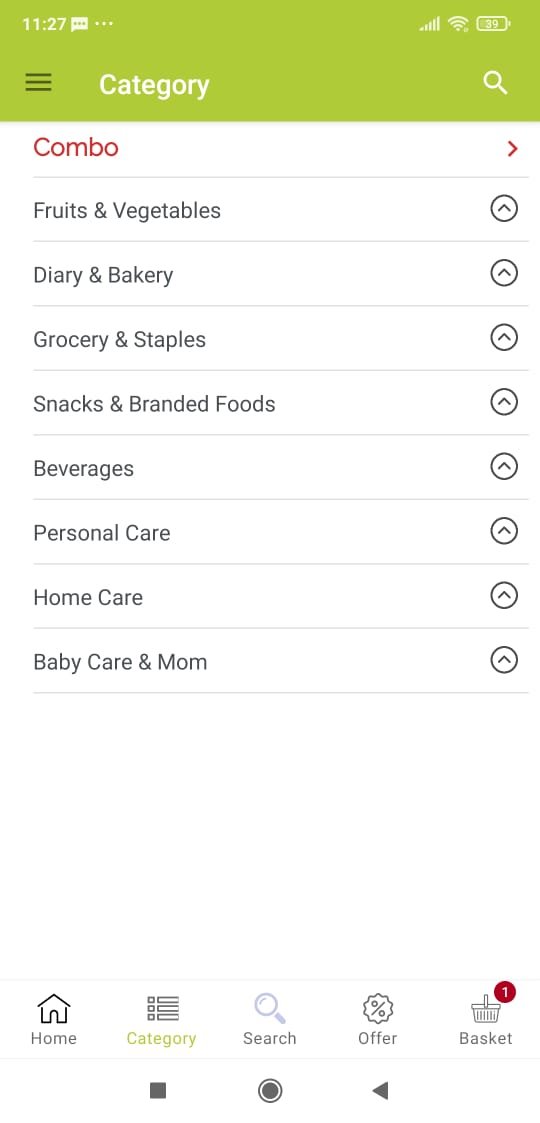540x1123 pixels.
Task: Tap the Android home circle button
Action: (x=270, y=1091)
